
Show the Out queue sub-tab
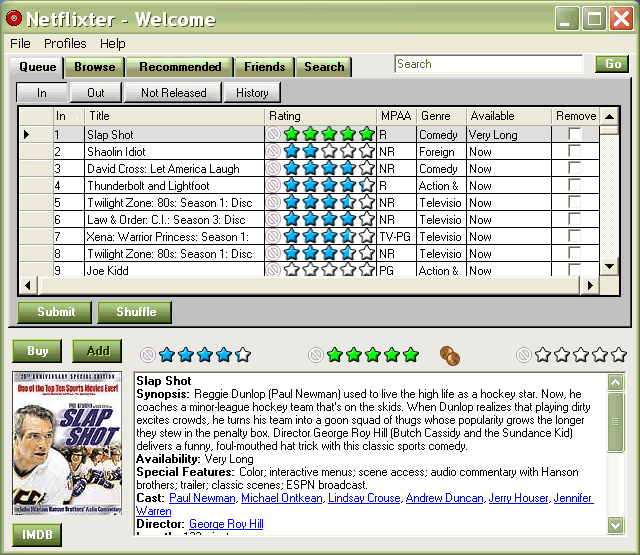point(96,93)
